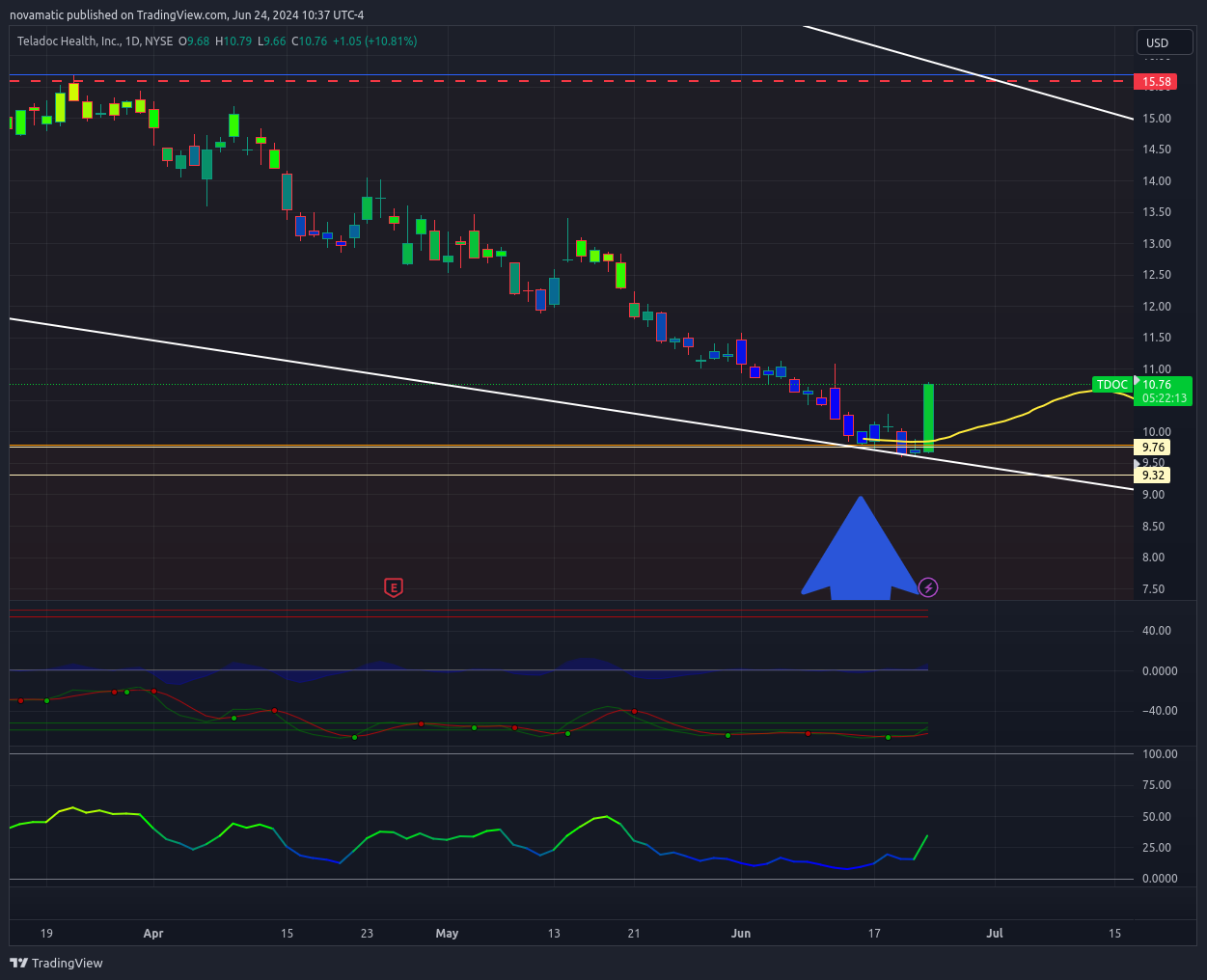Click the tall green candle for June 24
Screen dimensions: 1207x980
pos(928,418)
